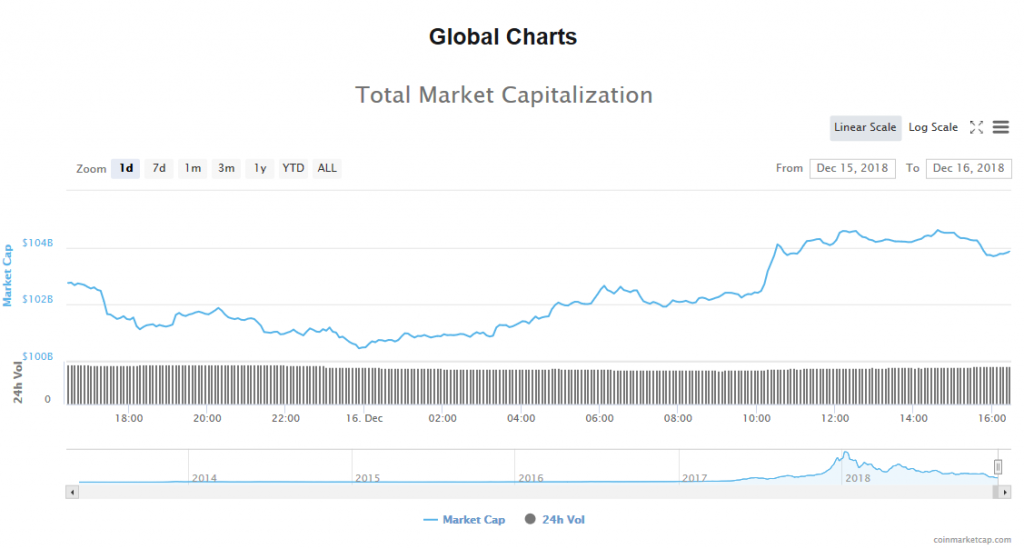Click the navigator left scroll arrow
1024x549 pixels.
point(72,491)
